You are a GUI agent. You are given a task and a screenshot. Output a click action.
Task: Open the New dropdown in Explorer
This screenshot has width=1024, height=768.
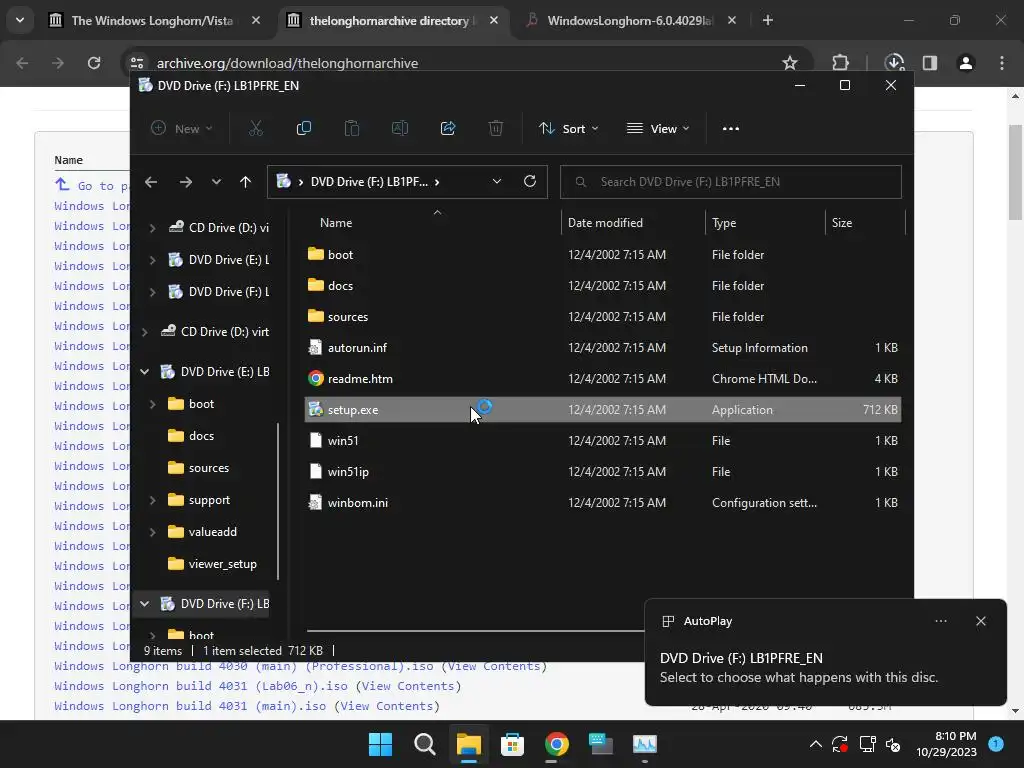(x=182, y=129)
